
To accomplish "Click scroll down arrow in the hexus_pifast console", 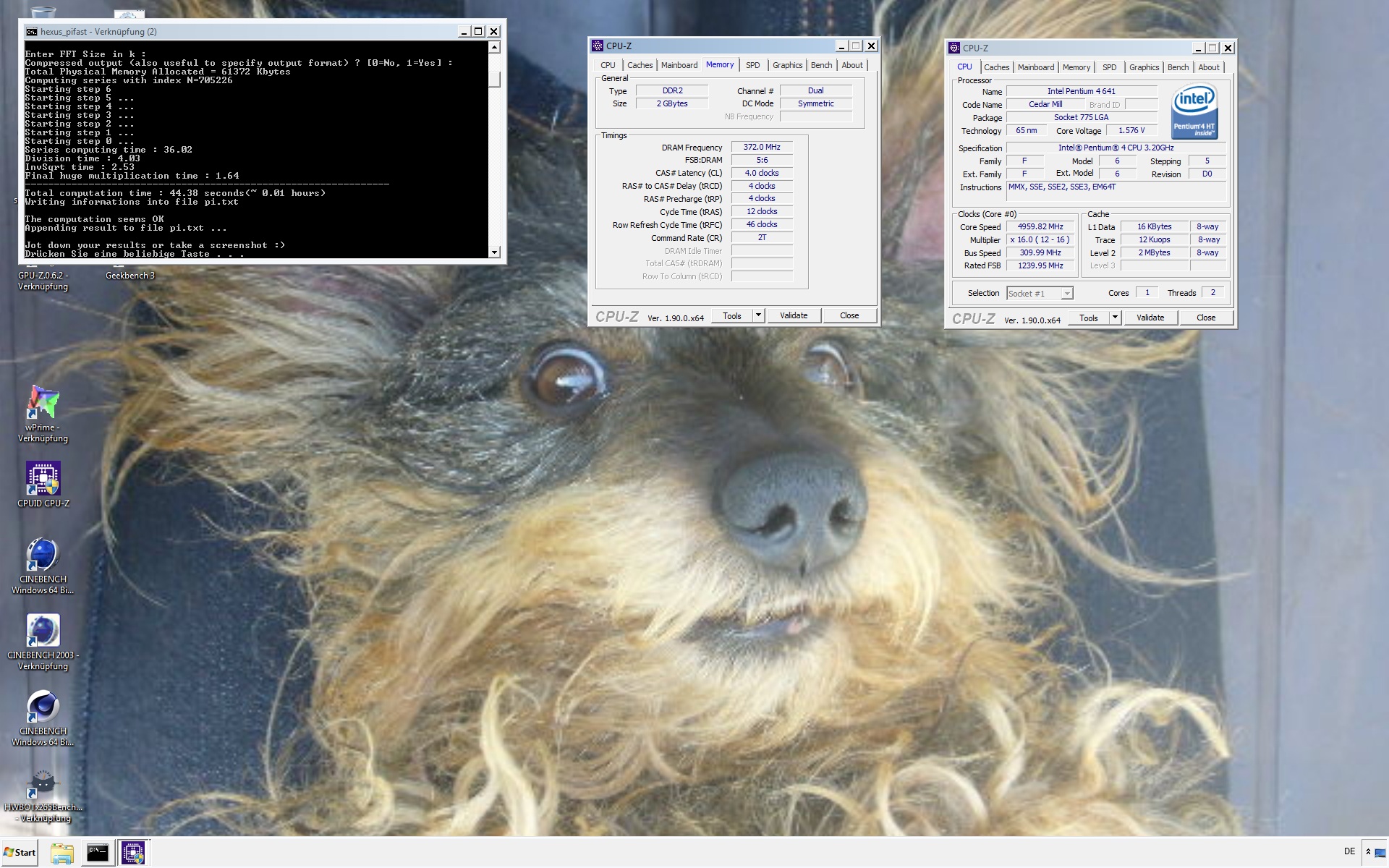I will (494, 252).
